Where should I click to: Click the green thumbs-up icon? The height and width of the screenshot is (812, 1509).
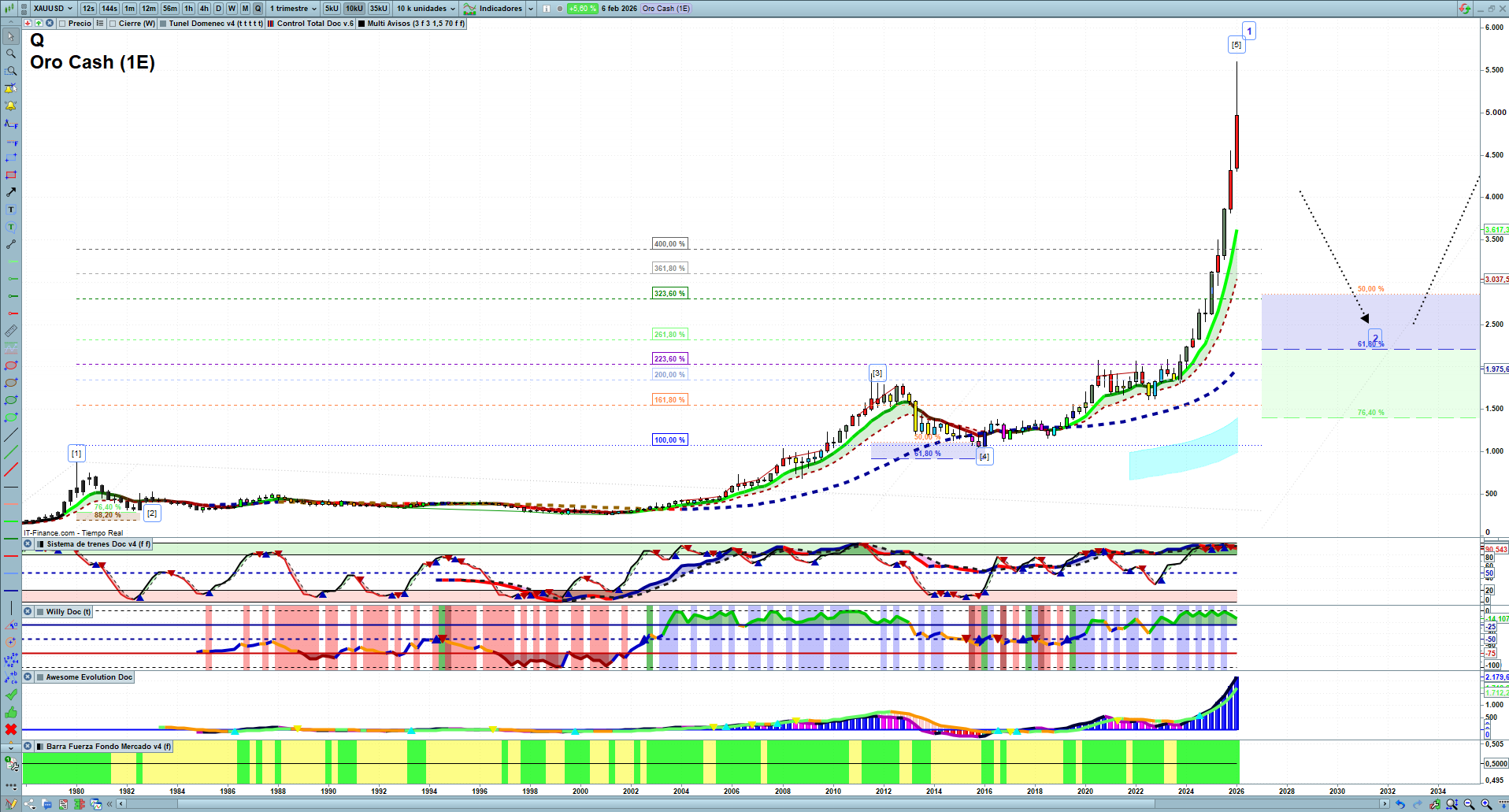11,712
